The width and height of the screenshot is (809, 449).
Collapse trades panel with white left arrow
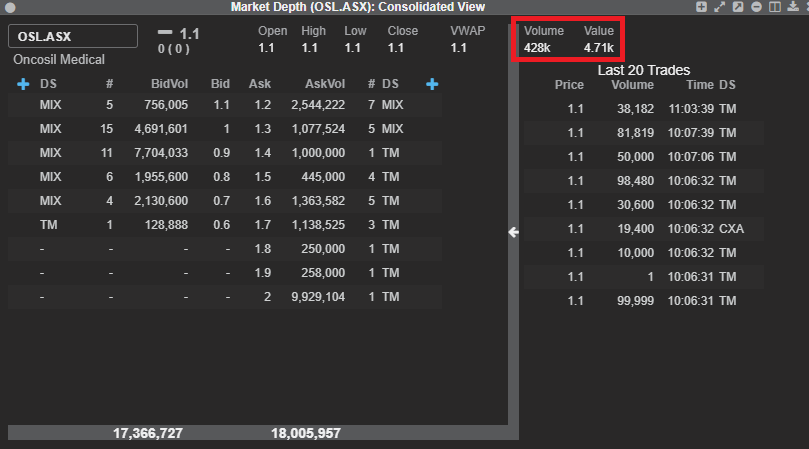pos(513,232)
